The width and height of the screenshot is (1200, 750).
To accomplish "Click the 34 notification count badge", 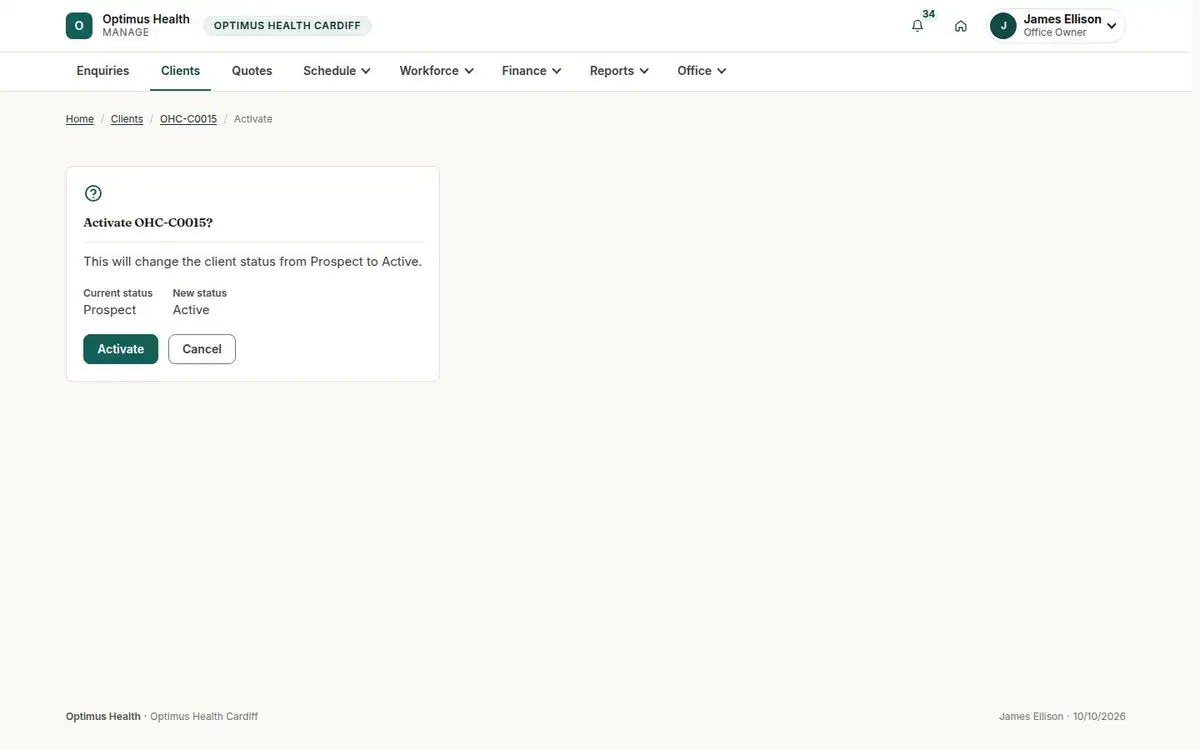I will 929,14.
